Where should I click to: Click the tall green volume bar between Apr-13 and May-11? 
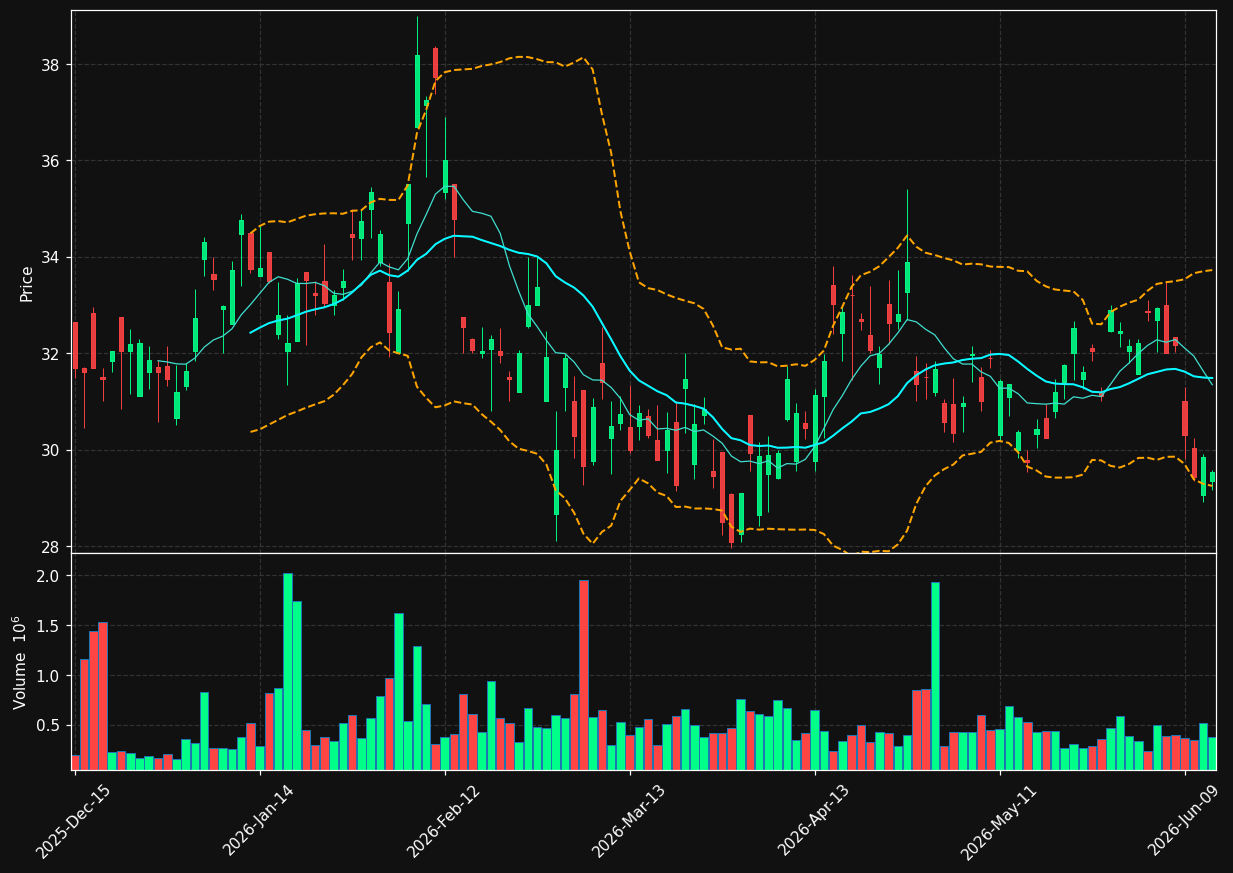click(935, 676)
